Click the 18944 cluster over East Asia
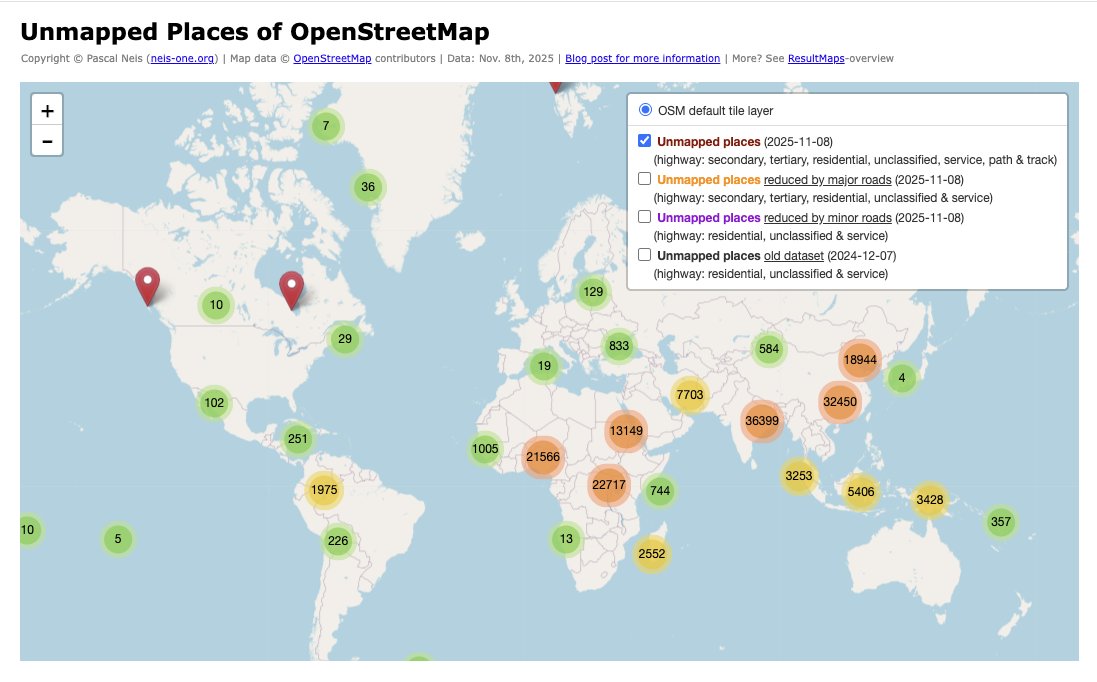The width and height of the screenshot is (1097, 682). 858,360
